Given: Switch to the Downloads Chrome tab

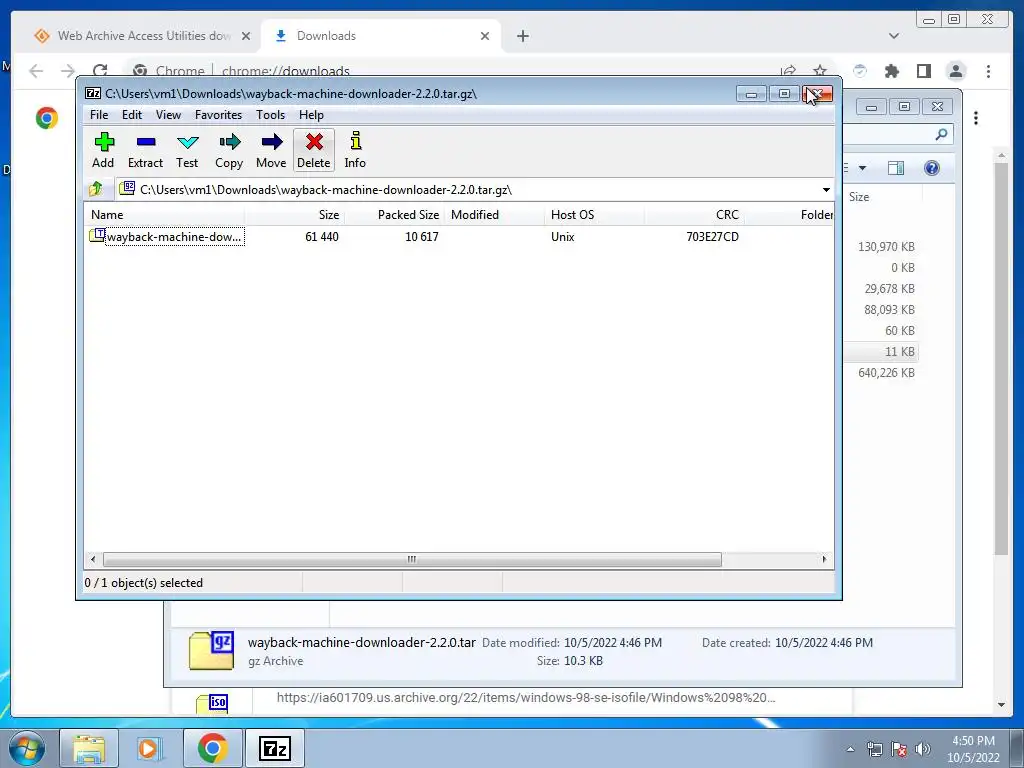Looking at the screenshot, I should [x=381, y=36].
